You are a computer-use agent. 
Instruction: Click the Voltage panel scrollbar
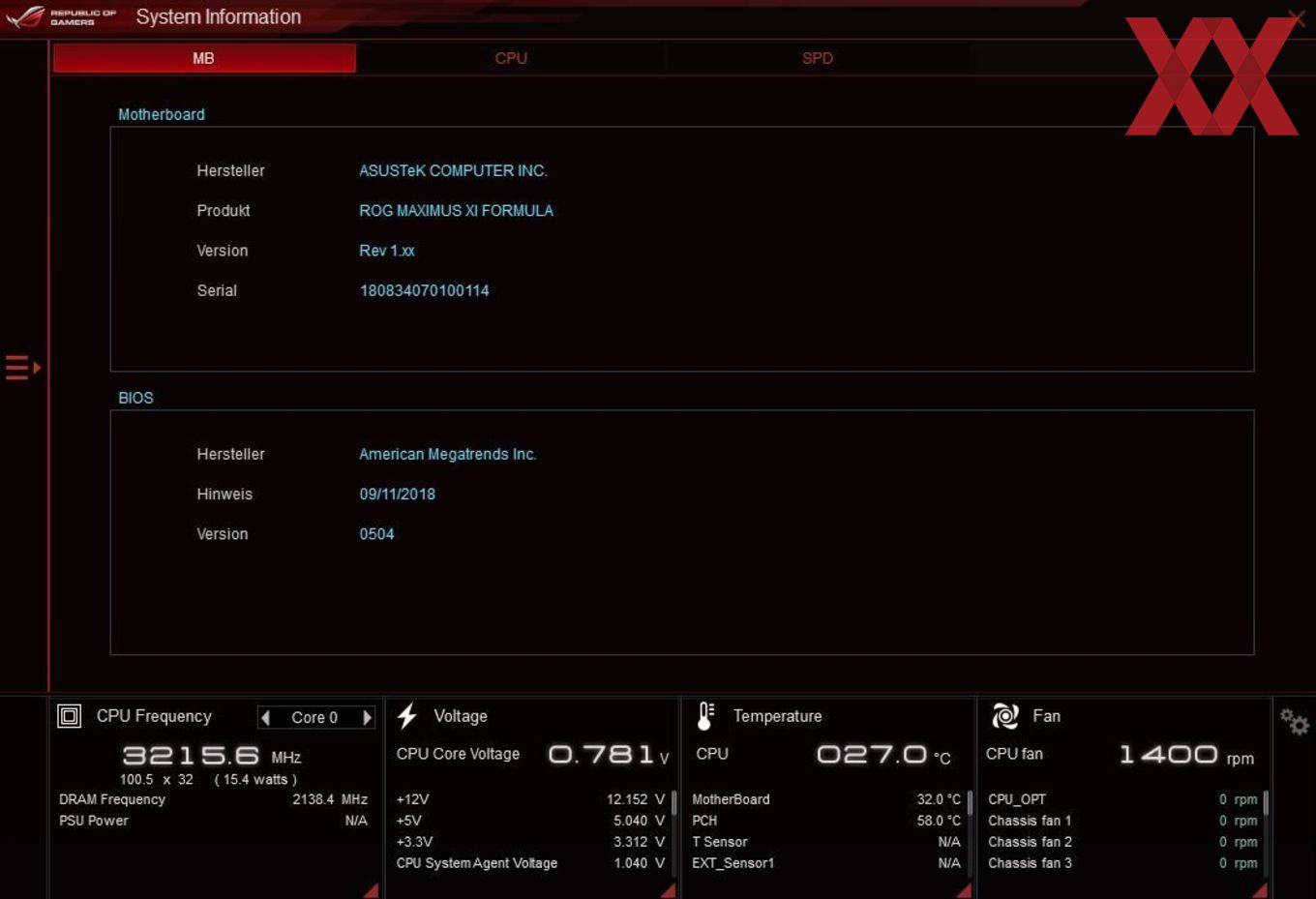click(673, 804)
